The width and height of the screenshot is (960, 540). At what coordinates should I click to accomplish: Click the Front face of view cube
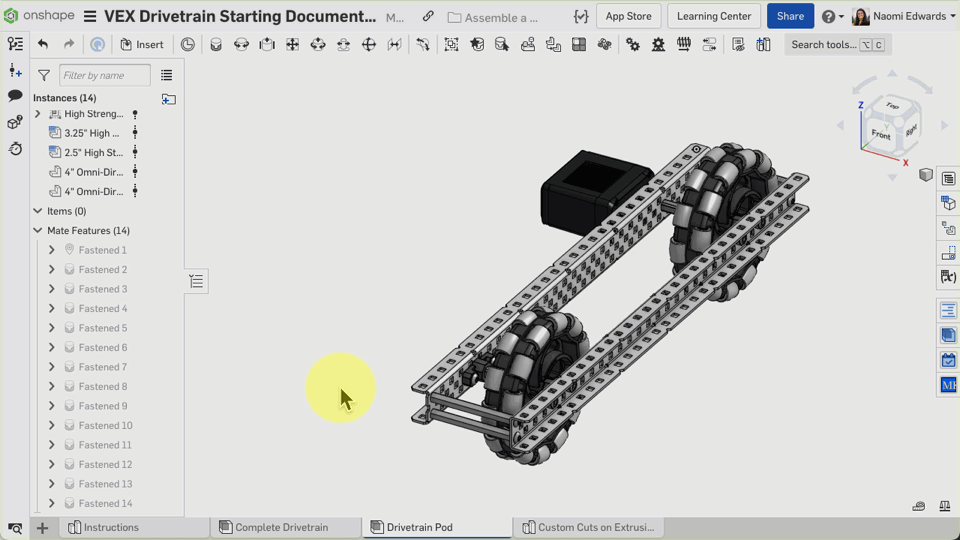click(x=881, y=133)
